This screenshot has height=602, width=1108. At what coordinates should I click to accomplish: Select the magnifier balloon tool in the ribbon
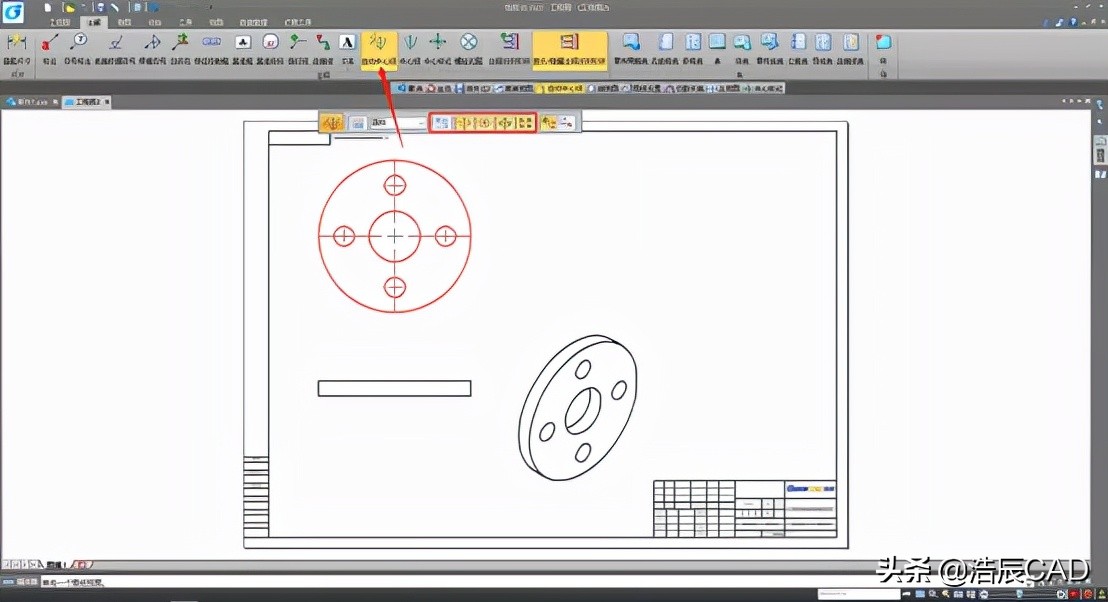point(78,49)
